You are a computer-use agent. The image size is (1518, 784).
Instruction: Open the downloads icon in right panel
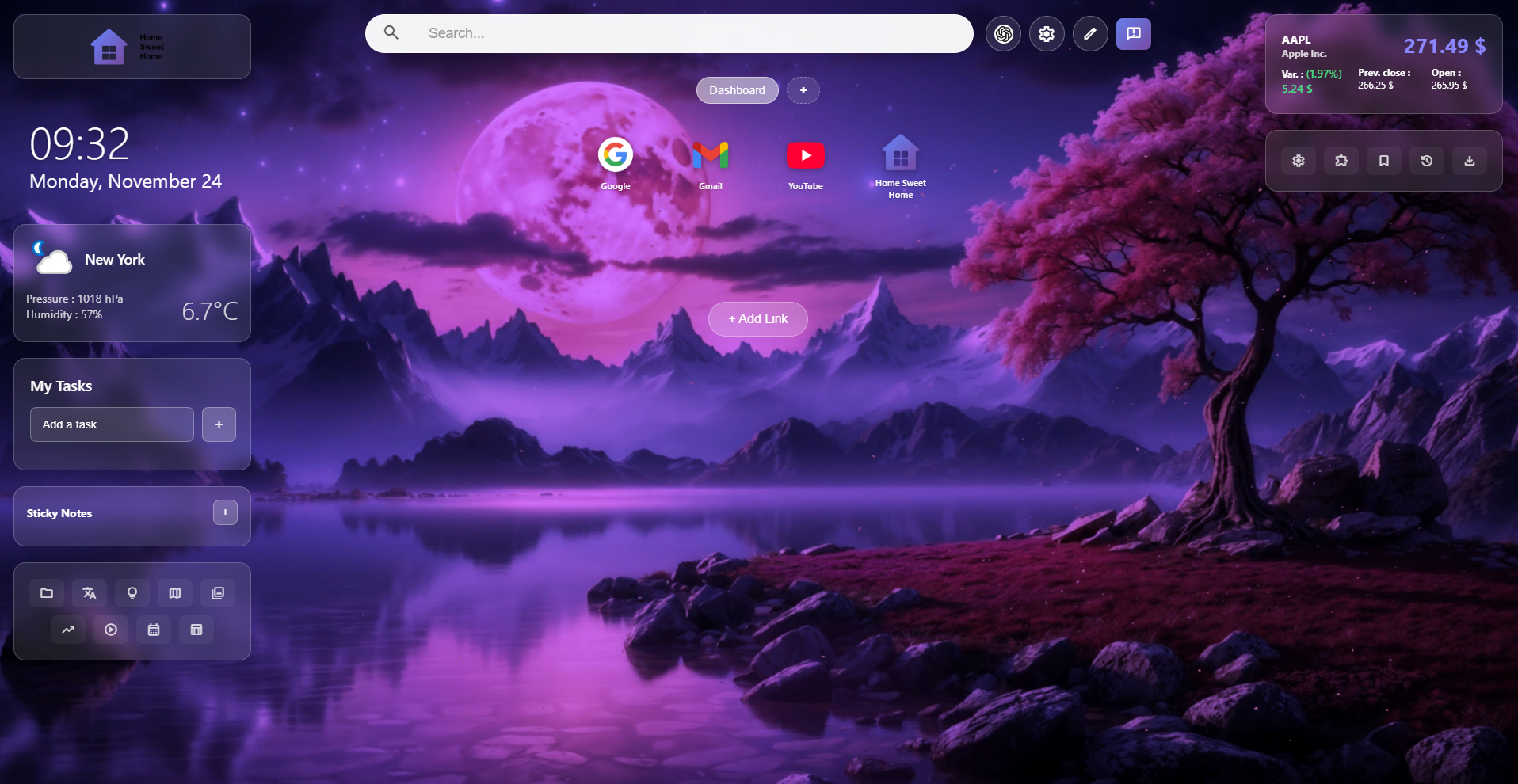1470,161
